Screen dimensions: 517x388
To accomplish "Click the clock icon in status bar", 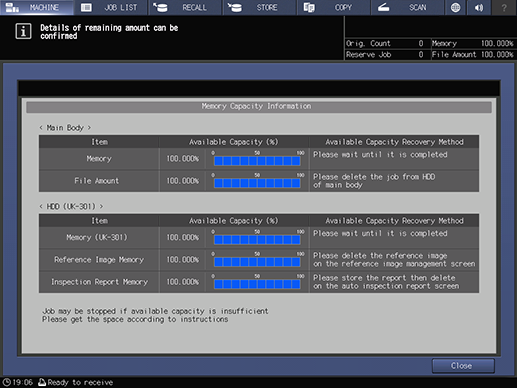I will 7,382.
